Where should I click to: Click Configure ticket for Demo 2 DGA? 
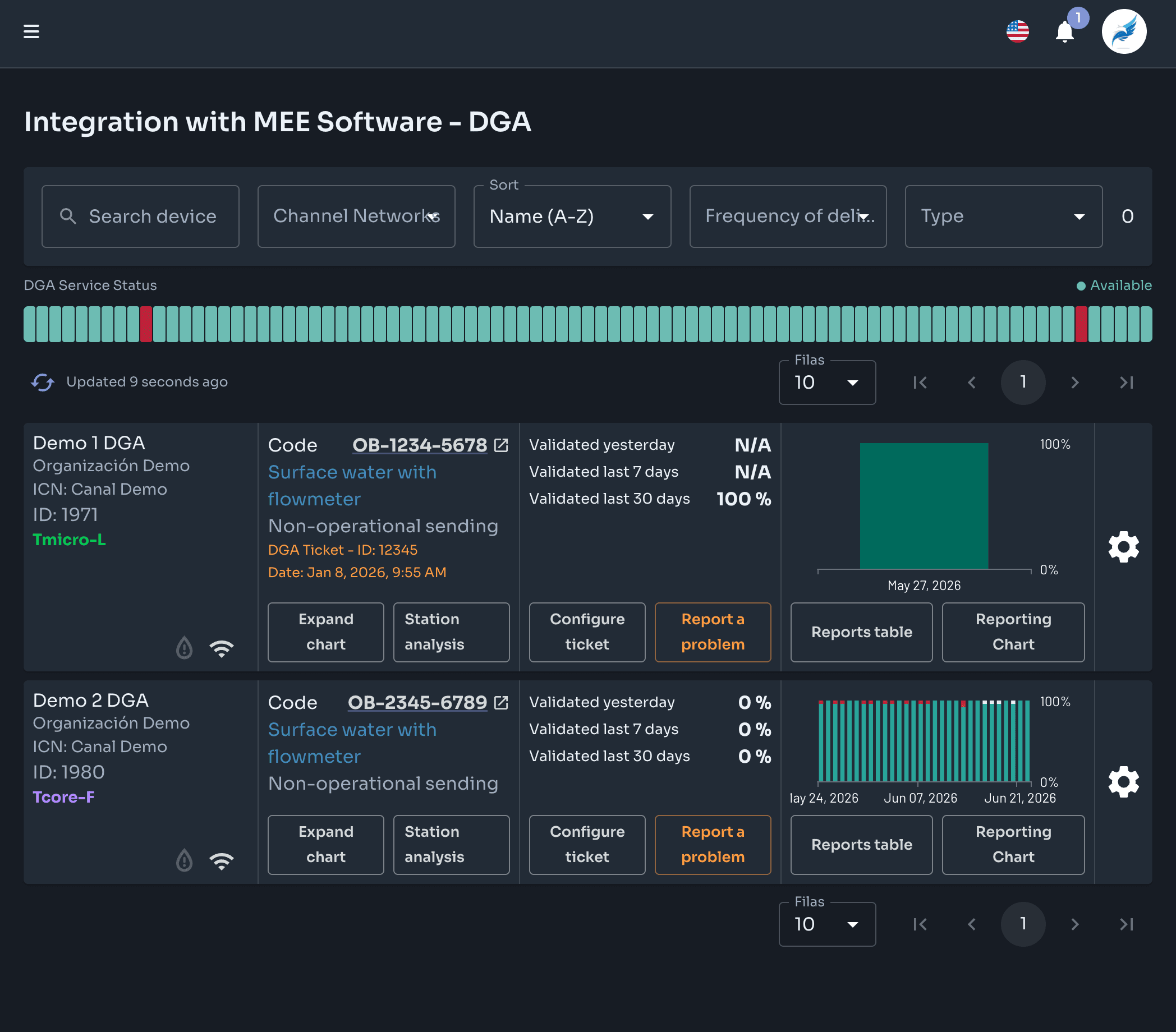coord(587,845)
